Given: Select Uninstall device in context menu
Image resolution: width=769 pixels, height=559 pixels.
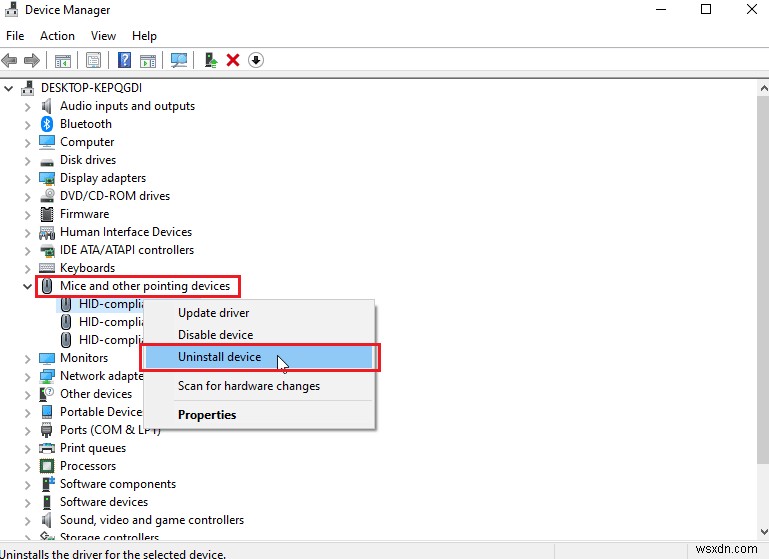Looking at the screenshot, I should point(258,357).
